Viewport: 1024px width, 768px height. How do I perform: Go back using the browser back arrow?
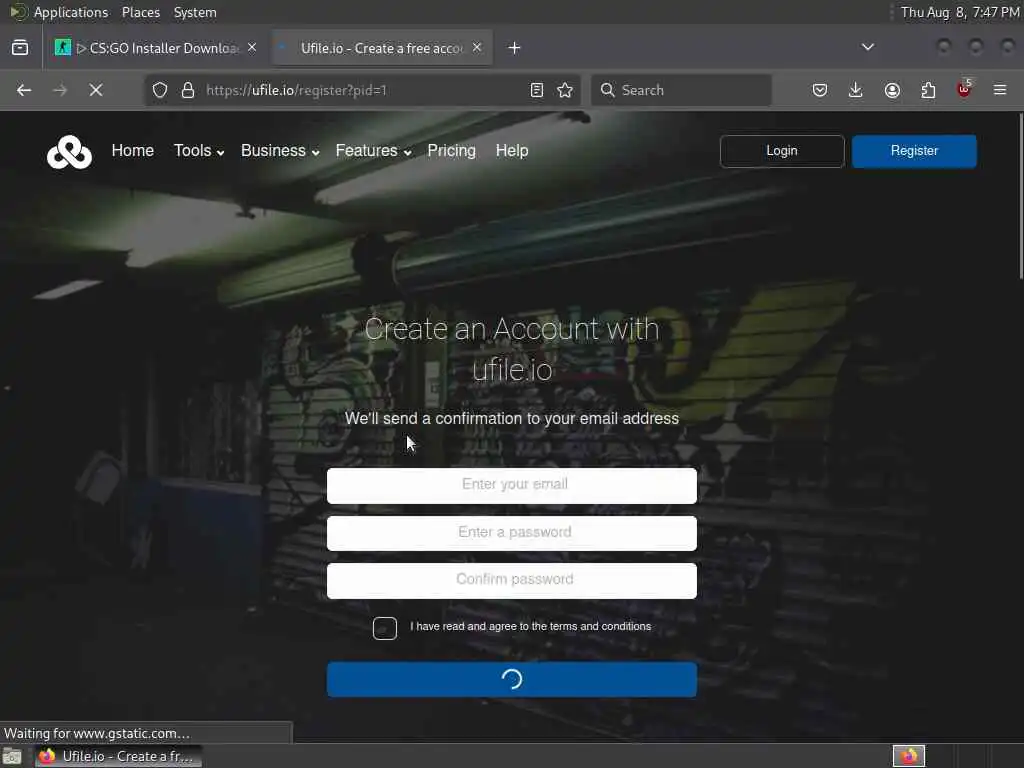coord(24,90)
